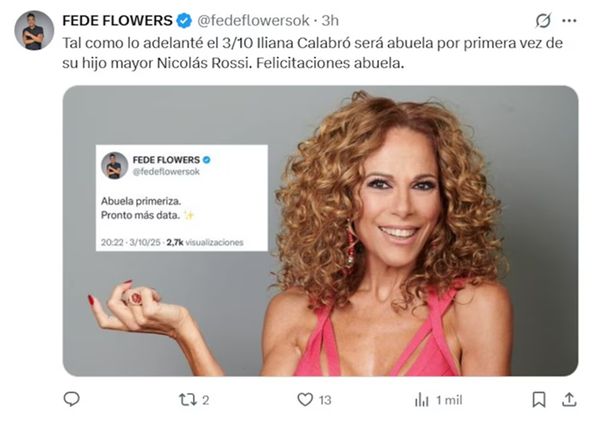This screenshot has height=445, width=610.
Task: Open the FEDE FLOWERS profile avatar
Action: click(33, 31)
